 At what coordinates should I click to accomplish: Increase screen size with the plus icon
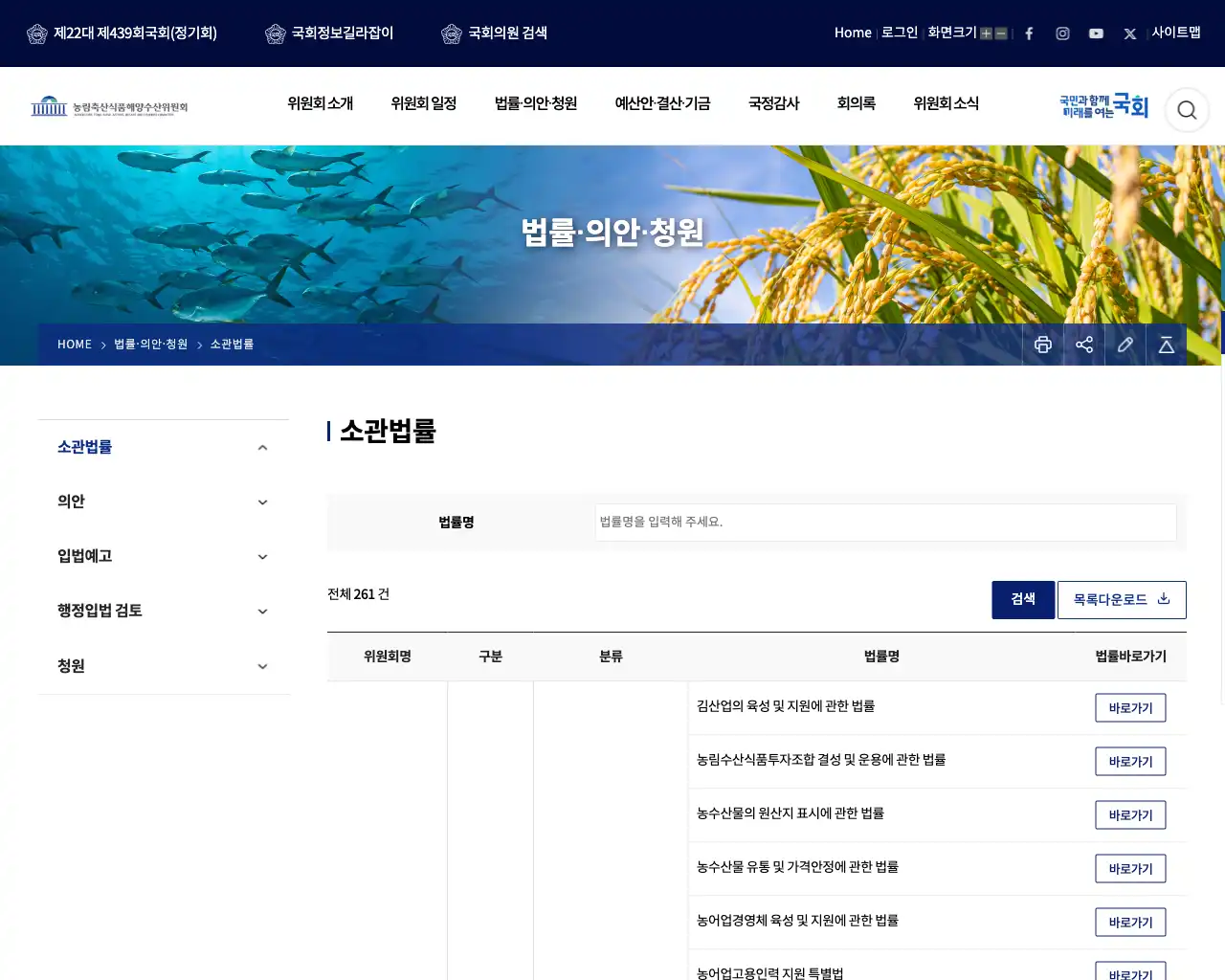tap(986, 33)
